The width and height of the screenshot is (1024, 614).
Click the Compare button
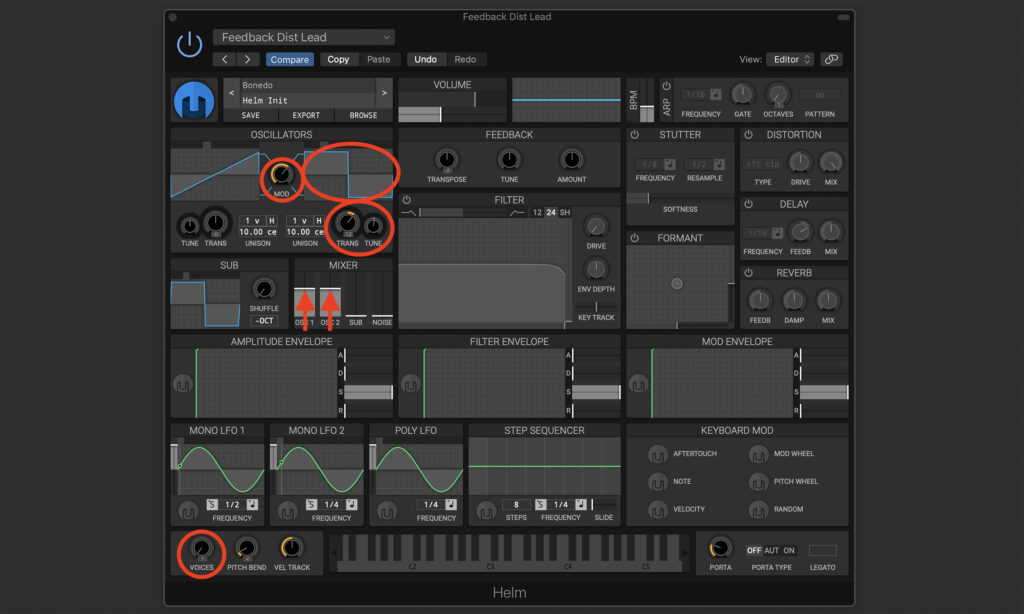pos(289,59)
